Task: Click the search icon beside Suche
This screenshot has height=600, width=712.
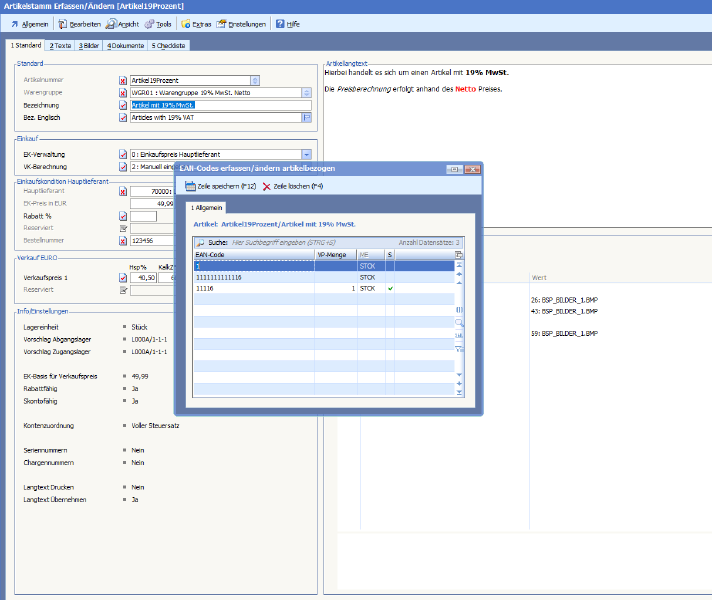Action: coord(200,242)
